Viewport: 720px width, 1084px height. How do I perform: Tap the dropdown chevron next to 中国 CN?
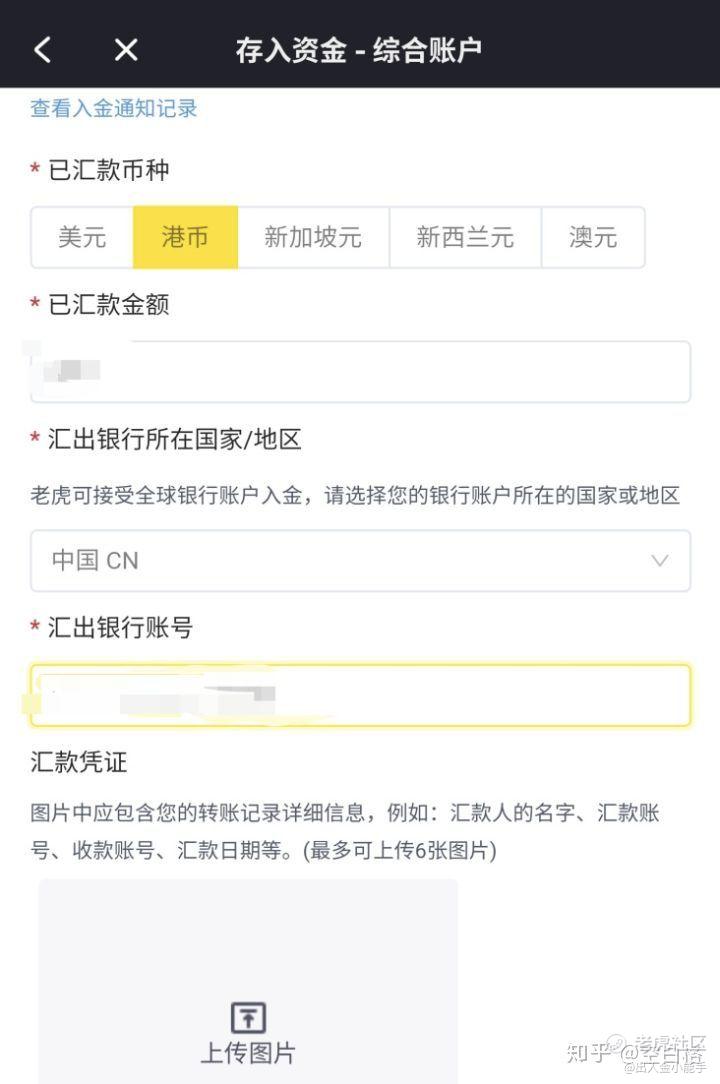[x=657, y=561]
